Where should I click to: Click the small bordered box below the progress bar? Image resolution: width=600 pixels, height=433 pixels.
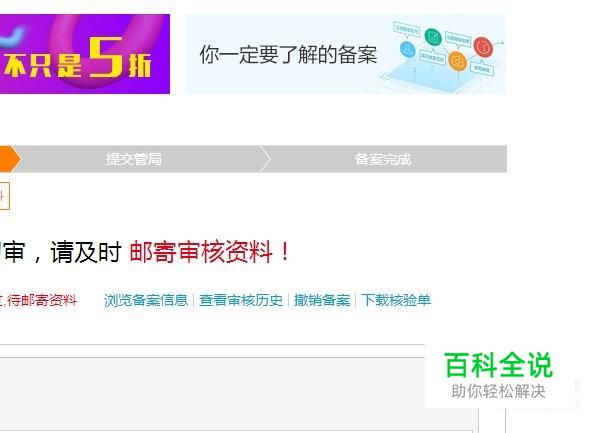pos(4,196)
